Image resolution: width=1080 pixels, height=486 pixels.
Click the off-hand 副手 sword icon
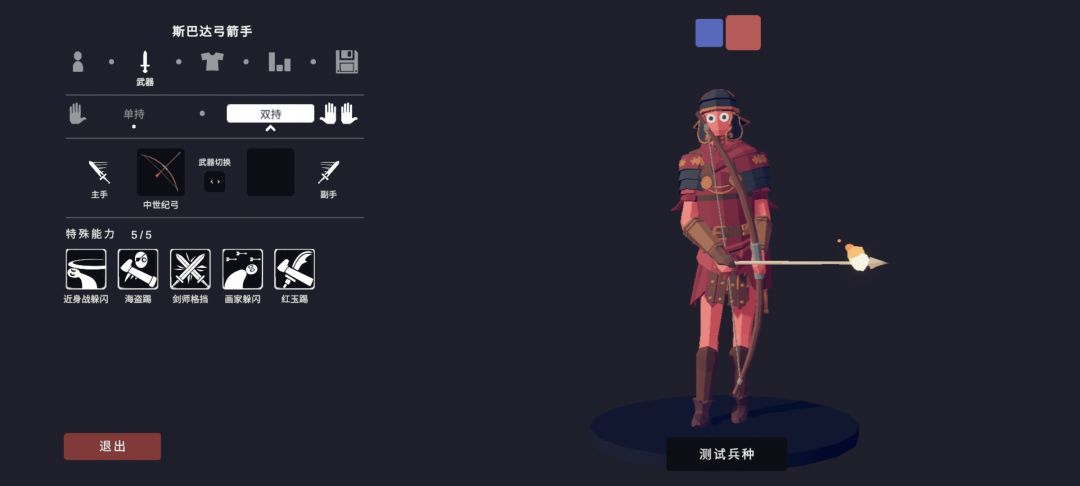tap(329, 172)
